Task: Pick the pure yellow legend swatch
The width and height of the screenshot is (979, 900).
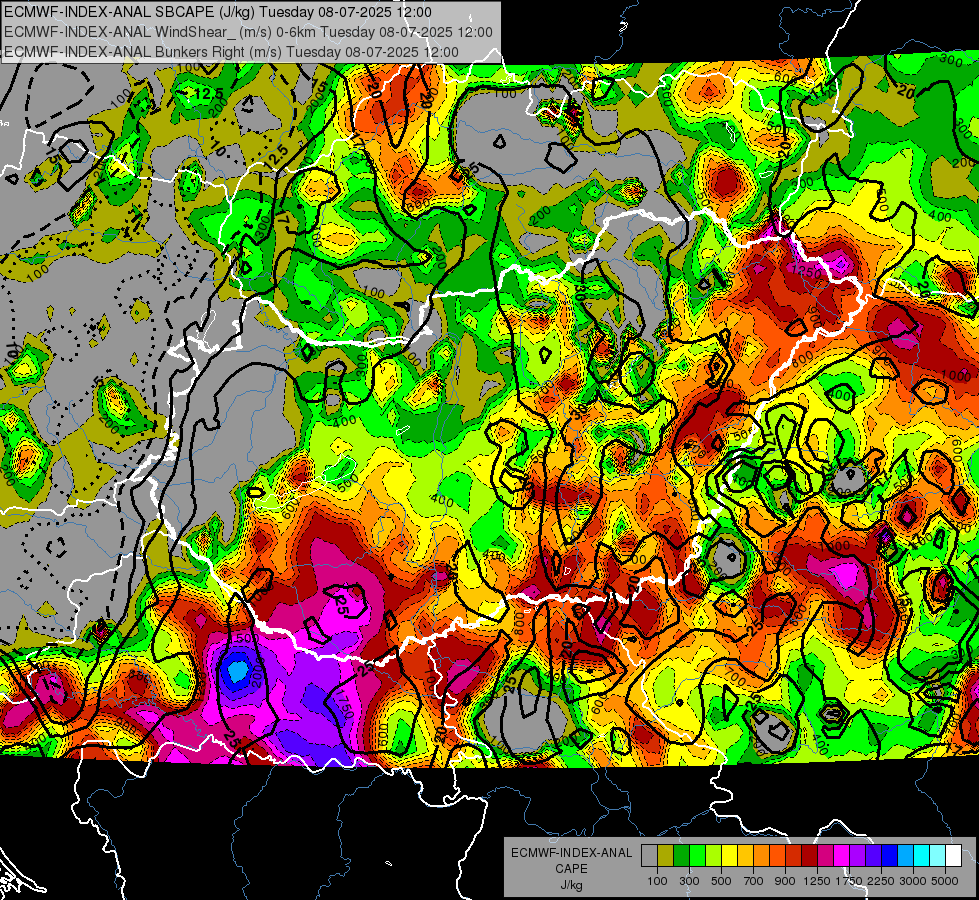Action: pyautogui.click(x=729, y=855)
